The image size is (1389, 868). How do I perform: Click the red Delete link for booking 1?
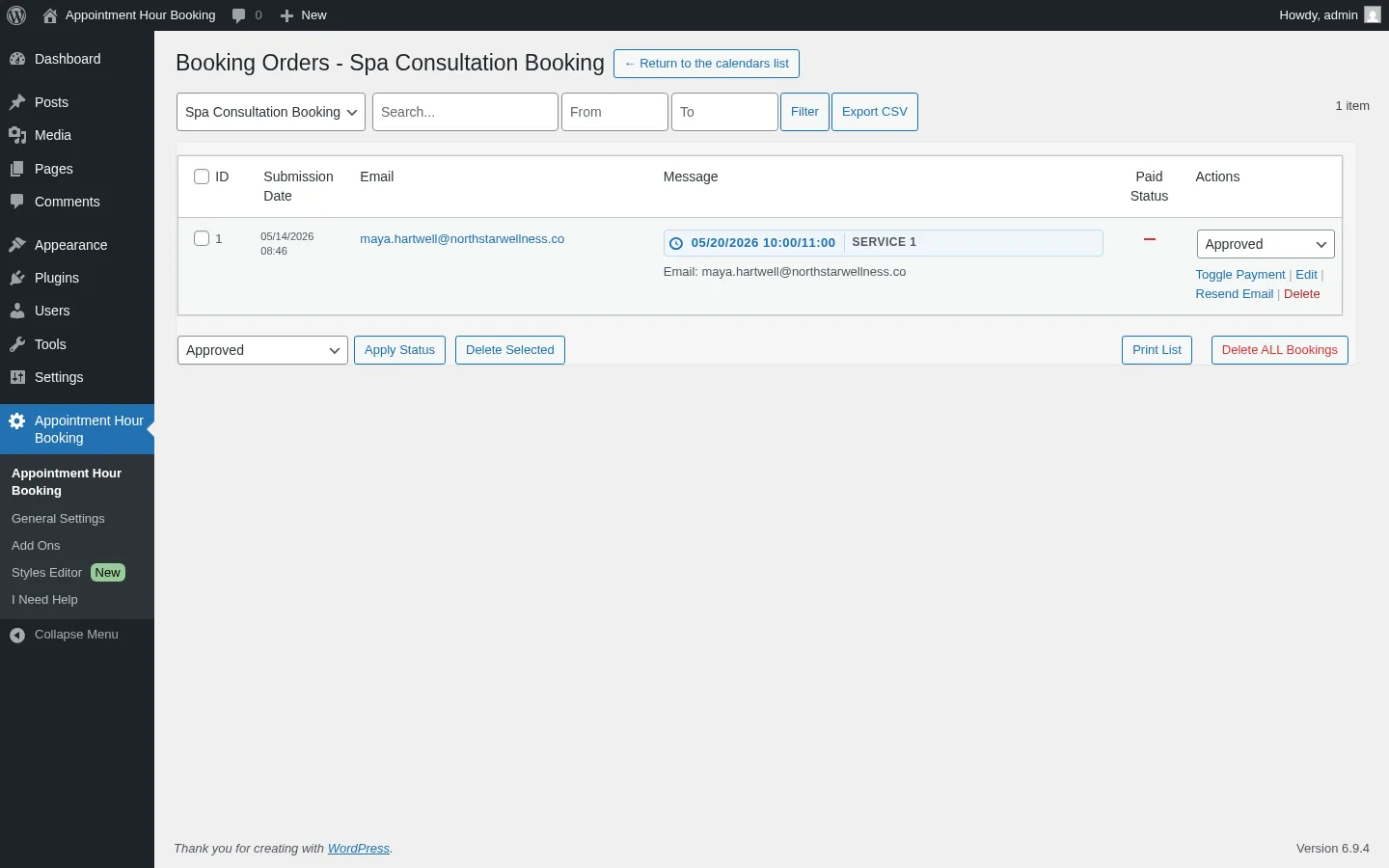[x=1301, y=294]
